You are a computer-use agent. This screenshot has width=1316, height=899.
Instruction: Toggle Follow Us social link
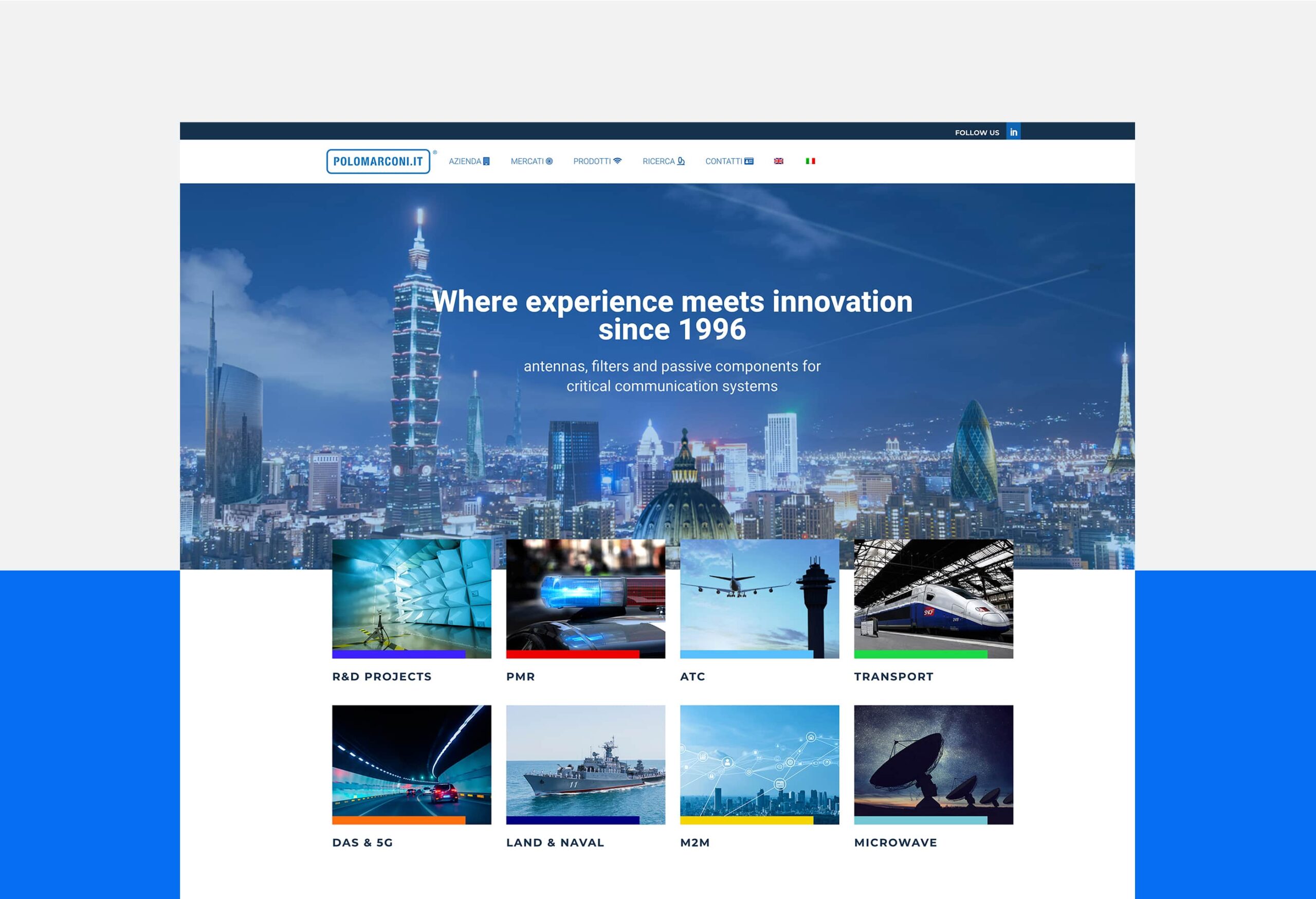[977, 132]
